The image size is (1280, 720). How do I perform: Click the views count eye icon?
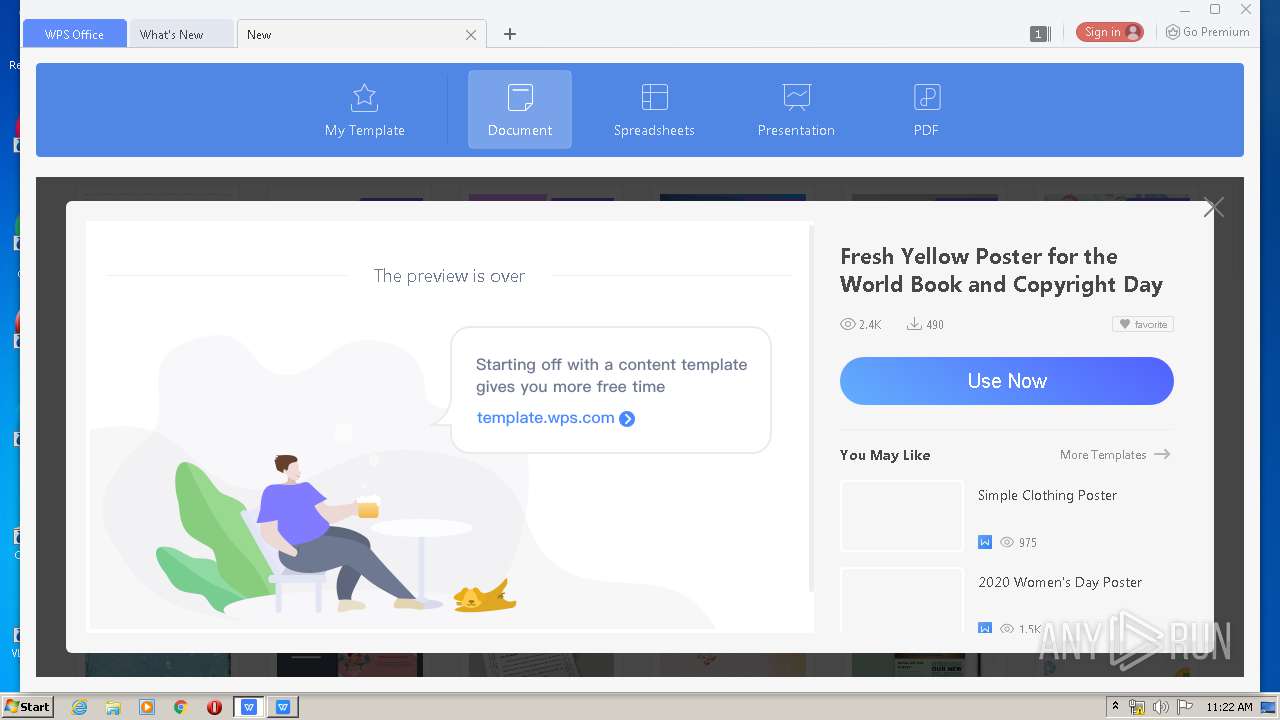pyautogui.click(x=848, y=324)
